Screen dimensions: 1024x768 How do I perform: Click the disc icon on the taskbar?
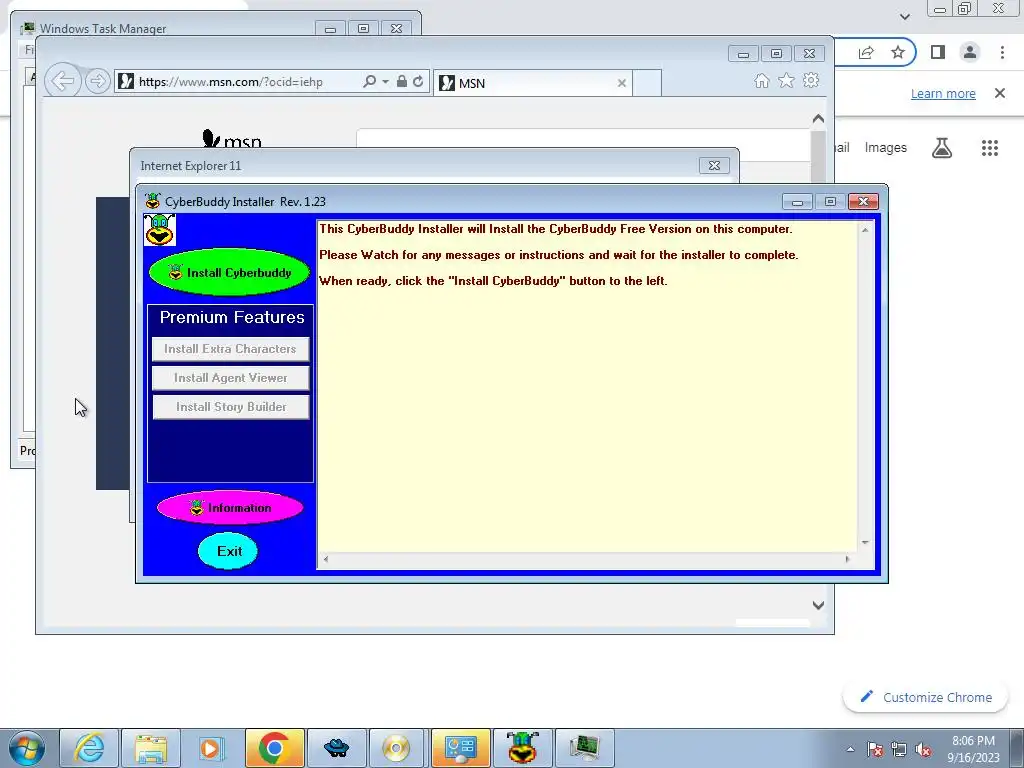(x=398, y=748)
